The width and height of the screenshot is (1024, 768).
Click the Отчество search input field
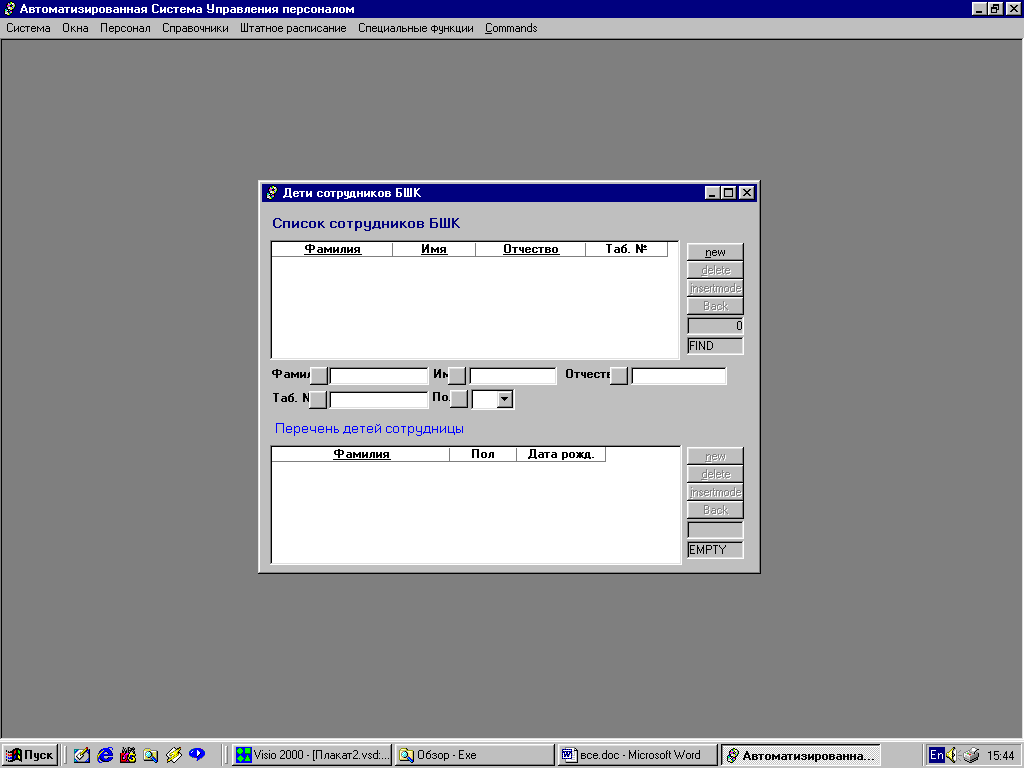[x=678, y=376]
